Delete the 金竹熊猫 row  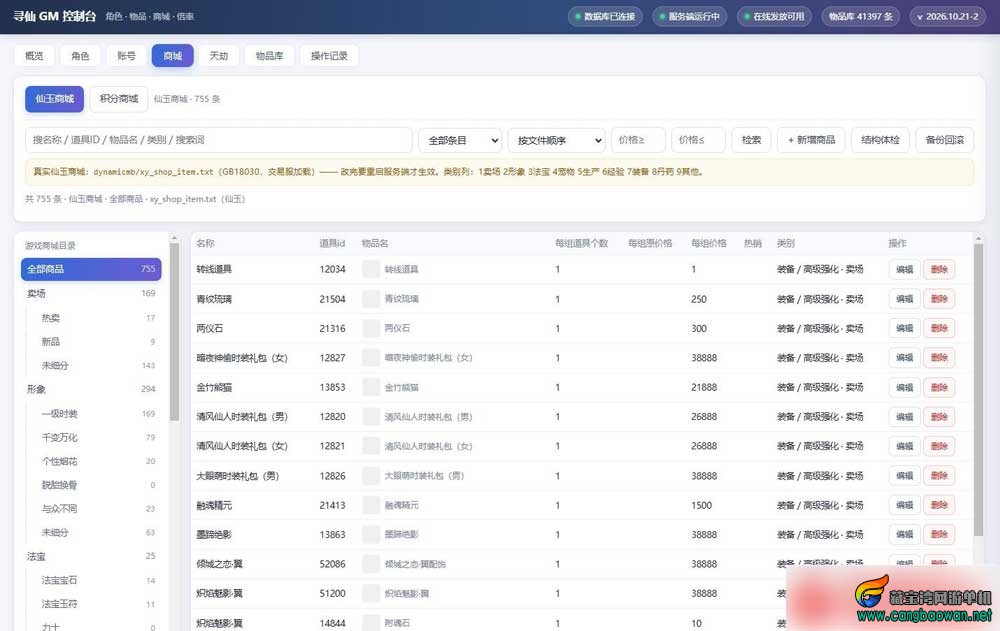[939, 387]
